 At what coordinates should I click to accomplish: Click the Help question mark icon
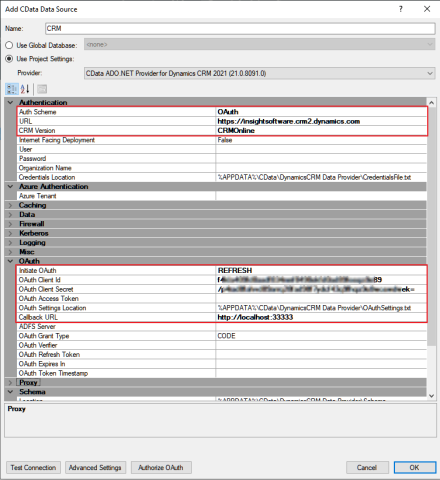[401, 9]
